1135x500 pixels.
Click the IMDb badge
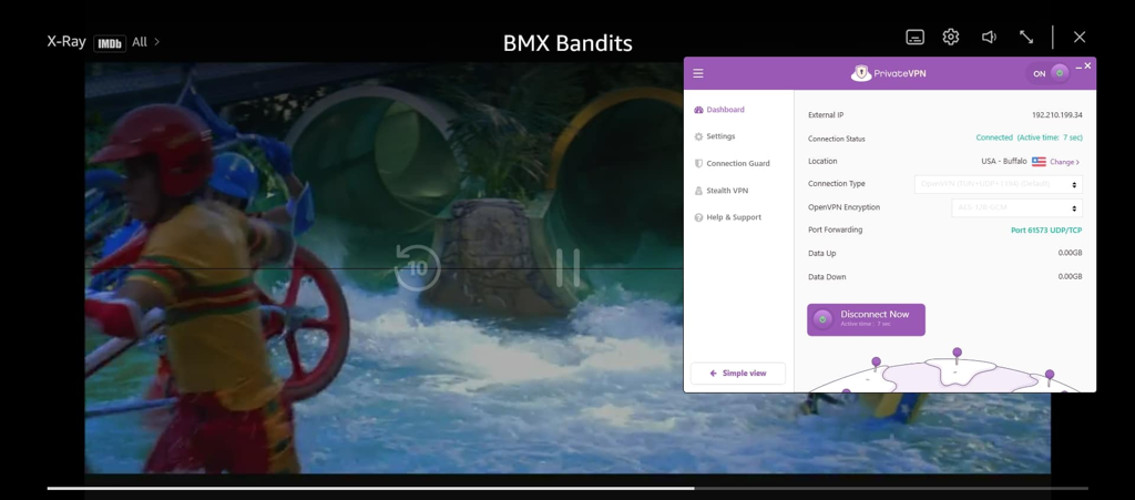[109, 43]
